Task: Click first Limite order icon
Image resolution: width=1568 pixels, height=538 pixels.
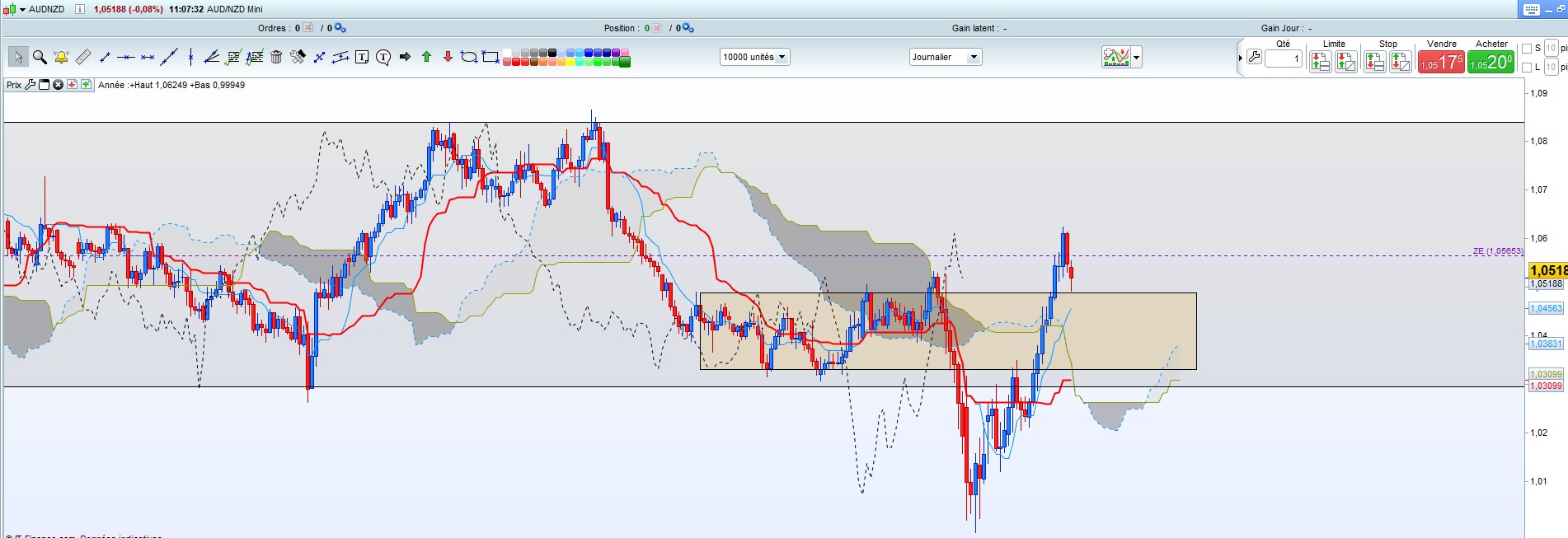Action: (1321, 61)
